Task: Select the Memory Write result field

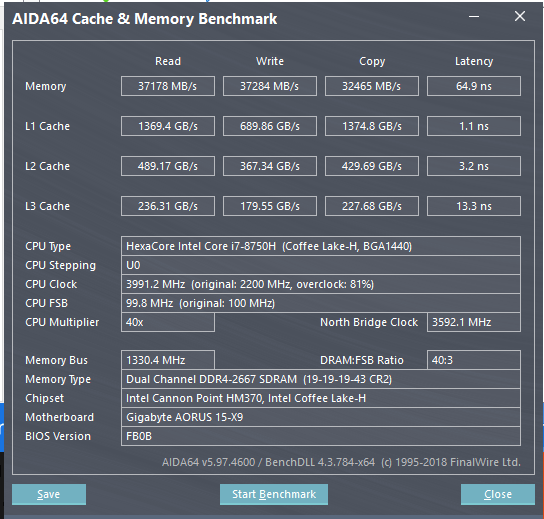Action: coord(270,86)
